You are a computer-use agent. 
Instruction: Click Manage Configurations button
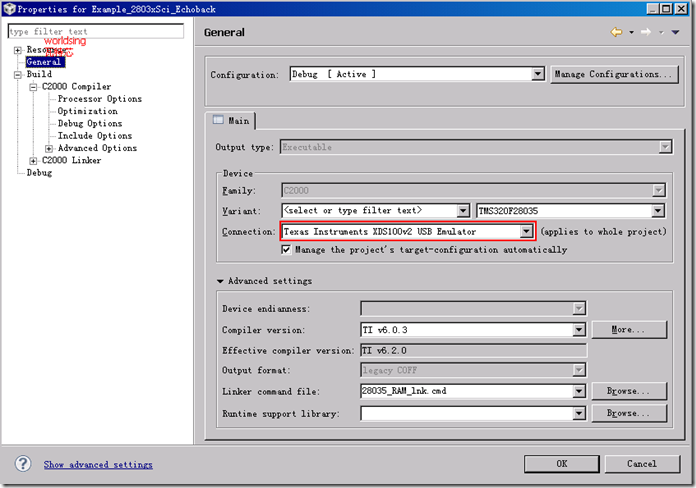tap(614, 74)
